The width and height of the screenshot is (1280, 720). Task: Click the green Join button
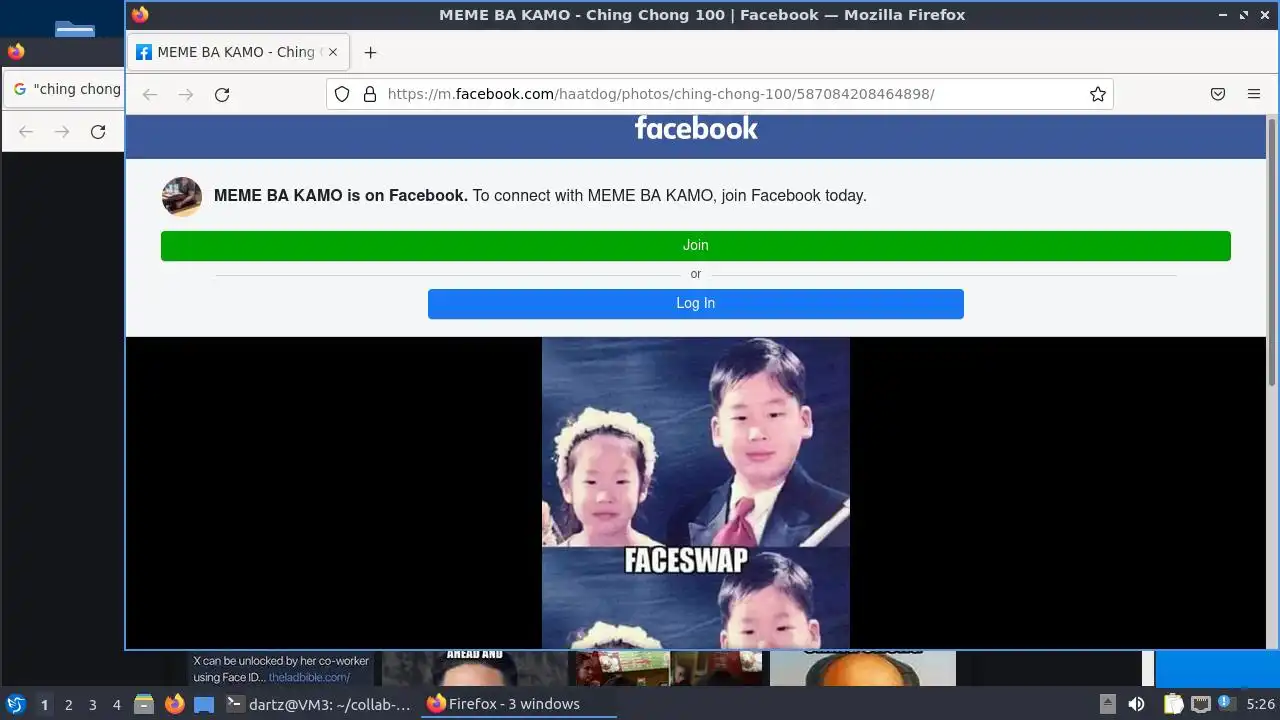695,246
